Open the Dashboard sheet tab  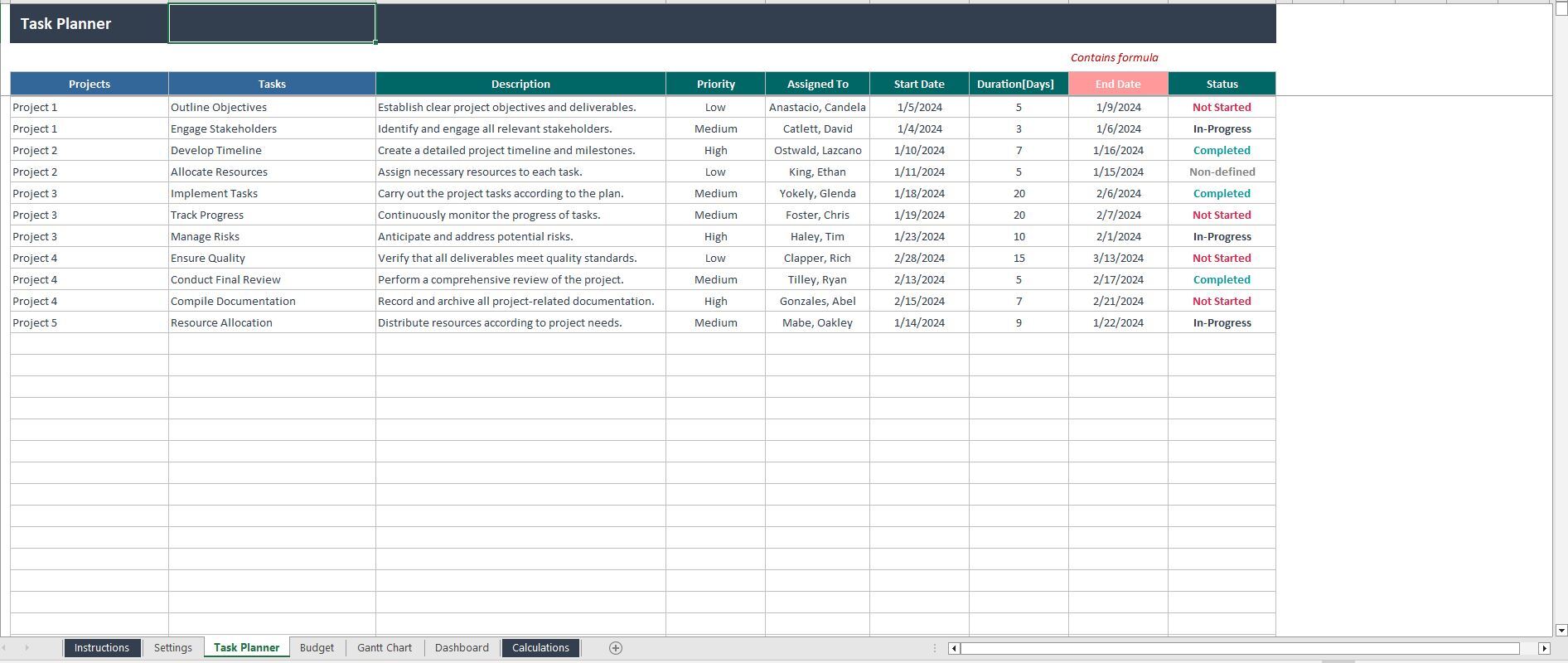coord(462,648)
